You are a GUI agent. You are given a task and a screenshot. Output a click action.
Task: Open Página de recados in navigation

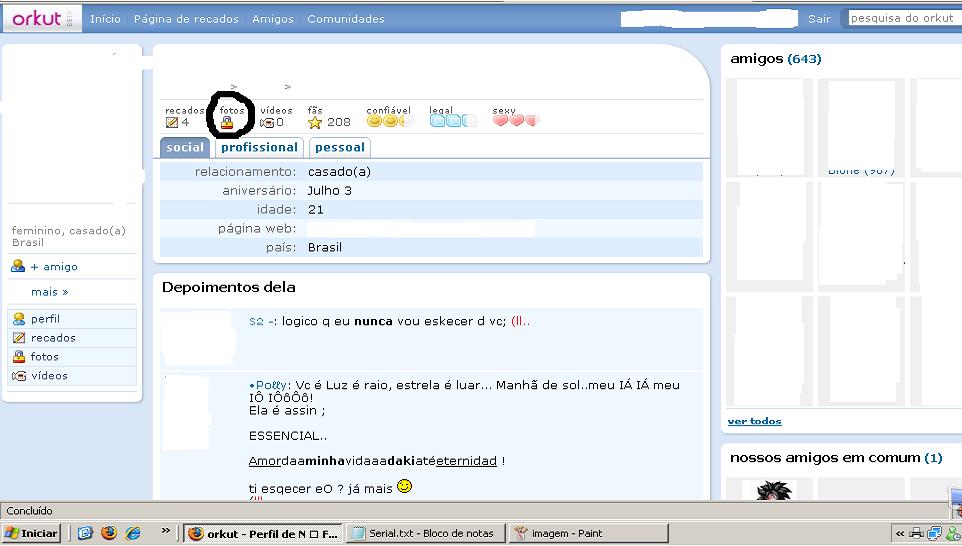tap(186, 19)
